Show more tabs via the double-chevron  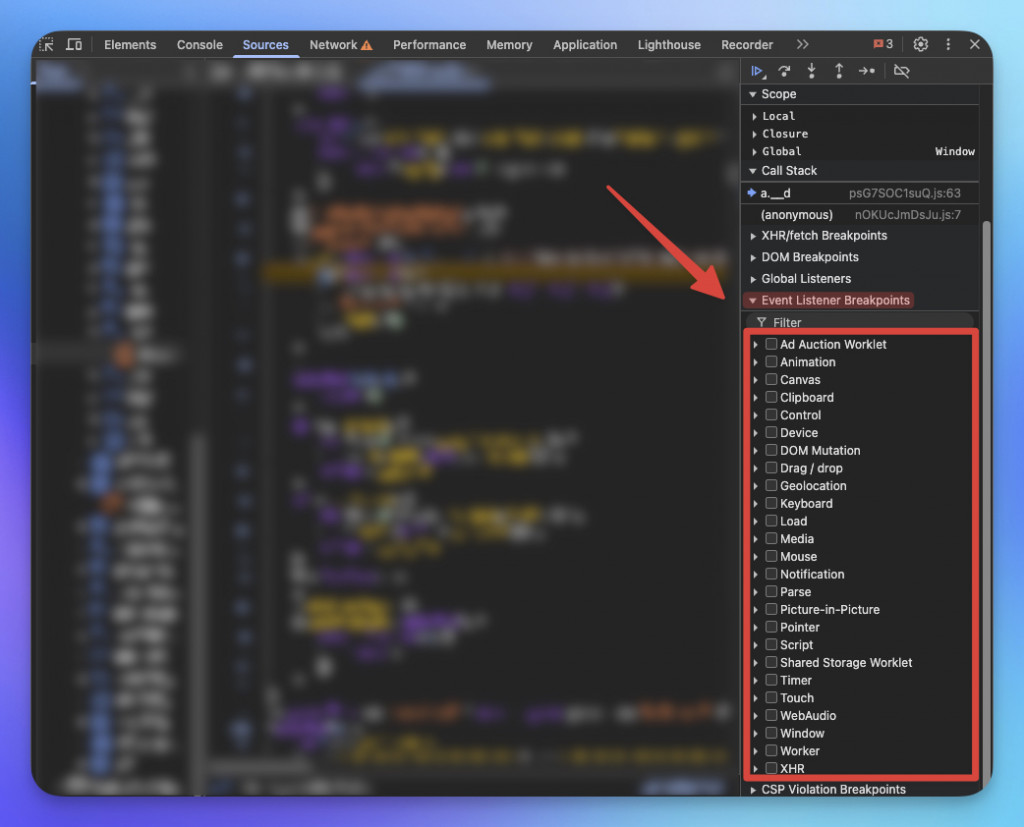click(x=803, y=44)
